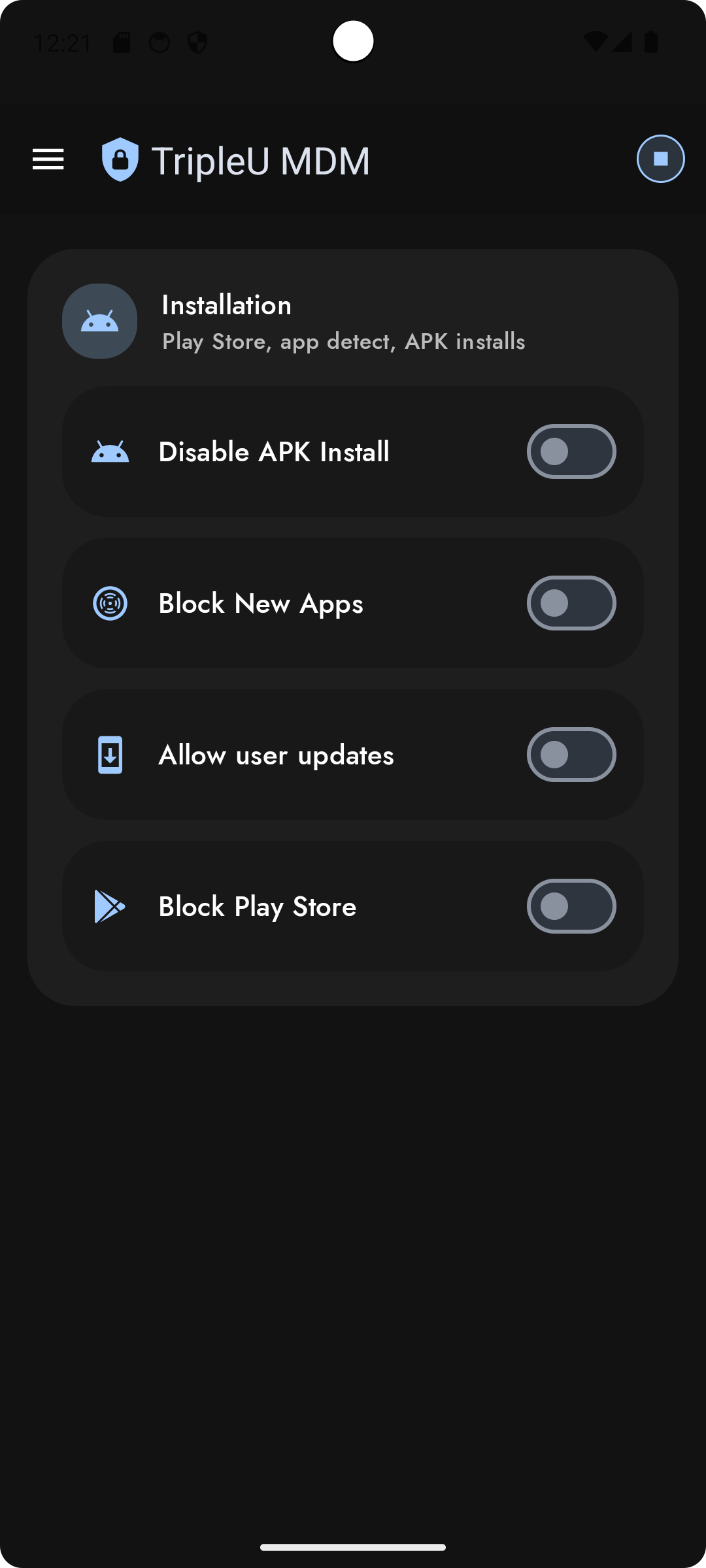Click the Installation section android icon
Viewport: 706px width, 1568px height.
[99, 321]
